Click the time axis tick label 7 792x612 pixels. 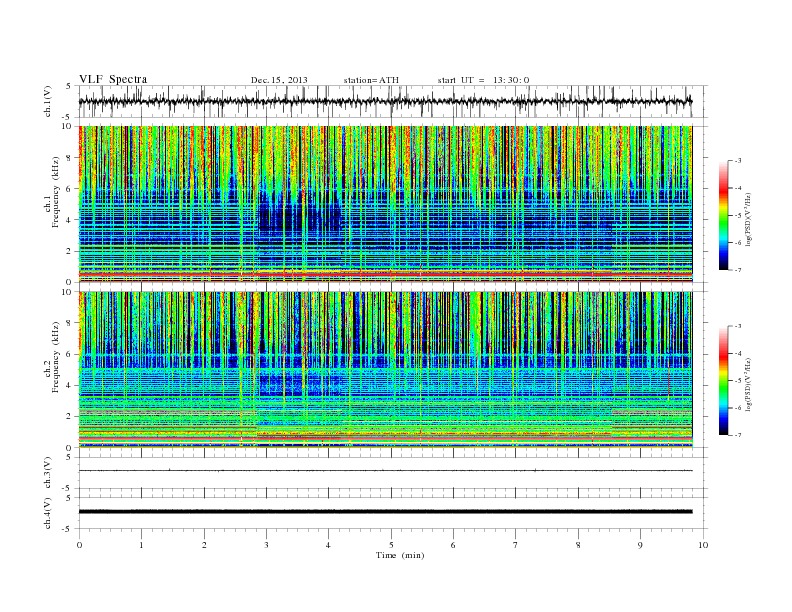tap(516, 545)
